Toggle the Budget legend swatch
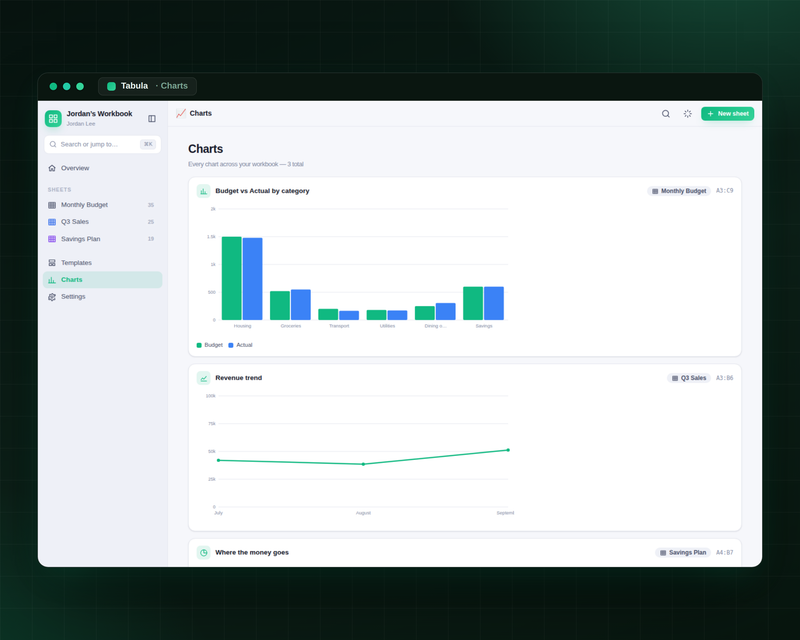The width and height of the screenshot is (800, 640). (199, 345)
